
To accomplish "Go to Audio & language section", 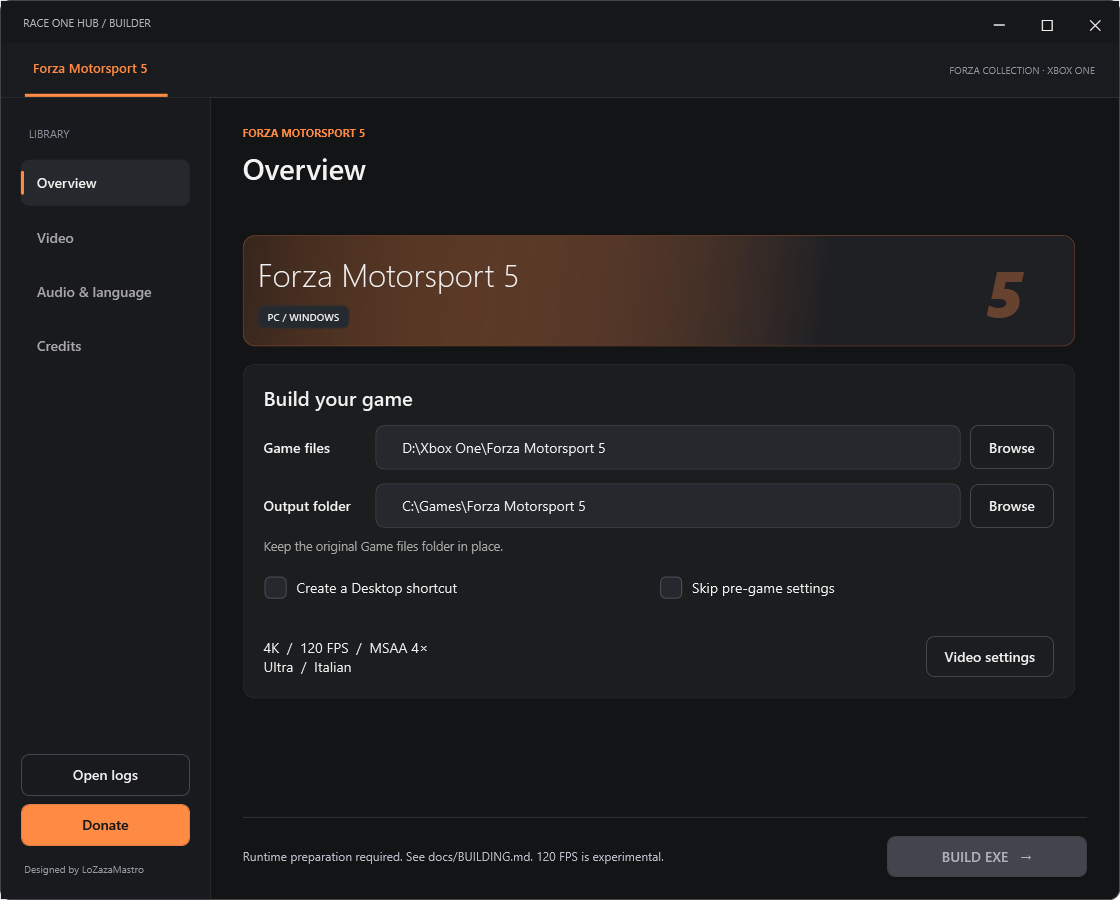I will click(x=105, y=292).
